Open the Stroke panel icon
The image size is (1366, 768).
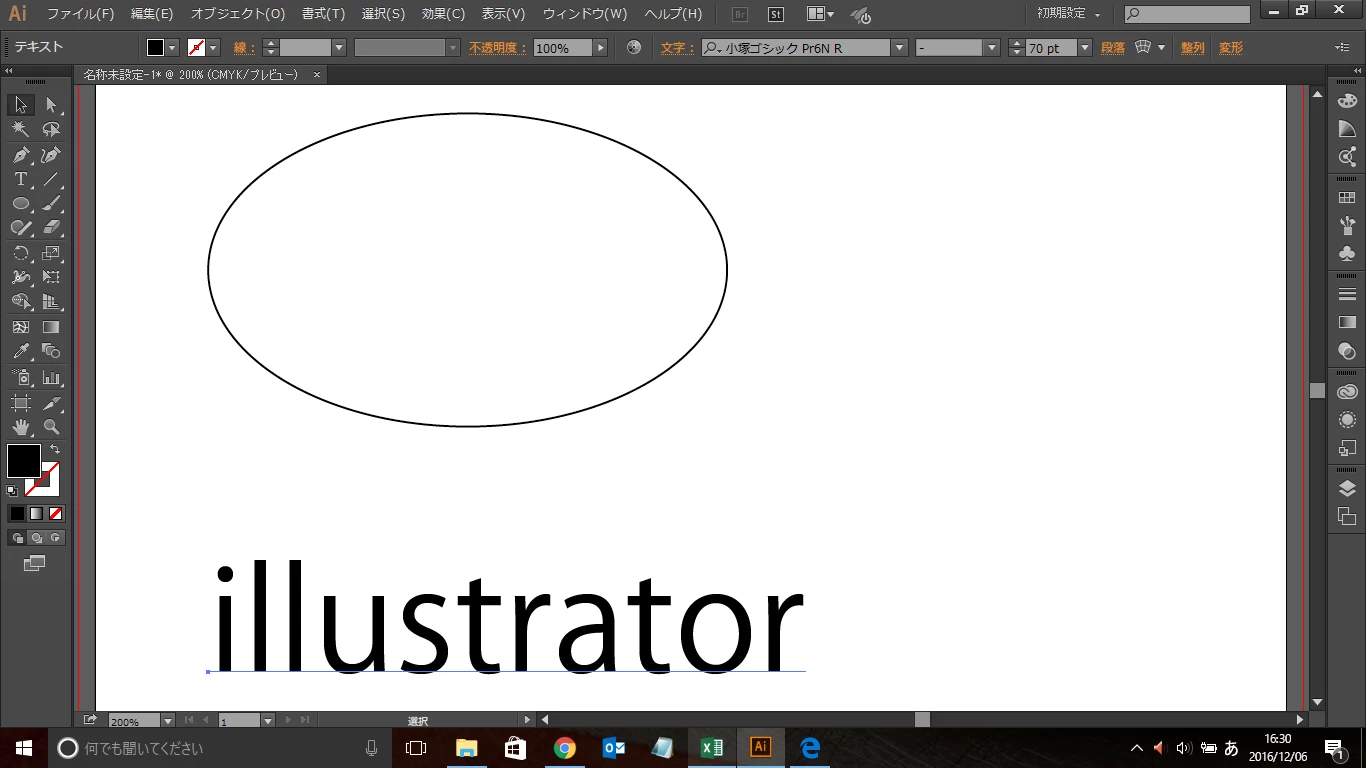(x=1347, y=294)
